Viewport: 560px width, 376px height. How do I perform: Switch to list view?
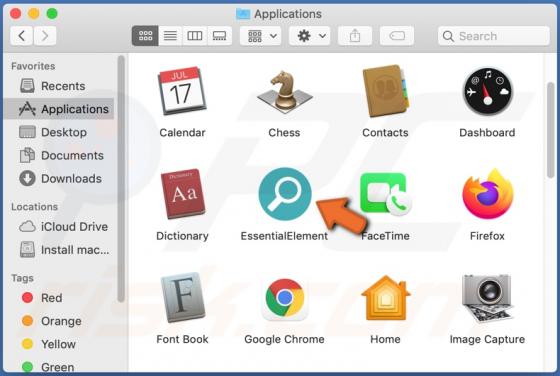pos(170,36)
